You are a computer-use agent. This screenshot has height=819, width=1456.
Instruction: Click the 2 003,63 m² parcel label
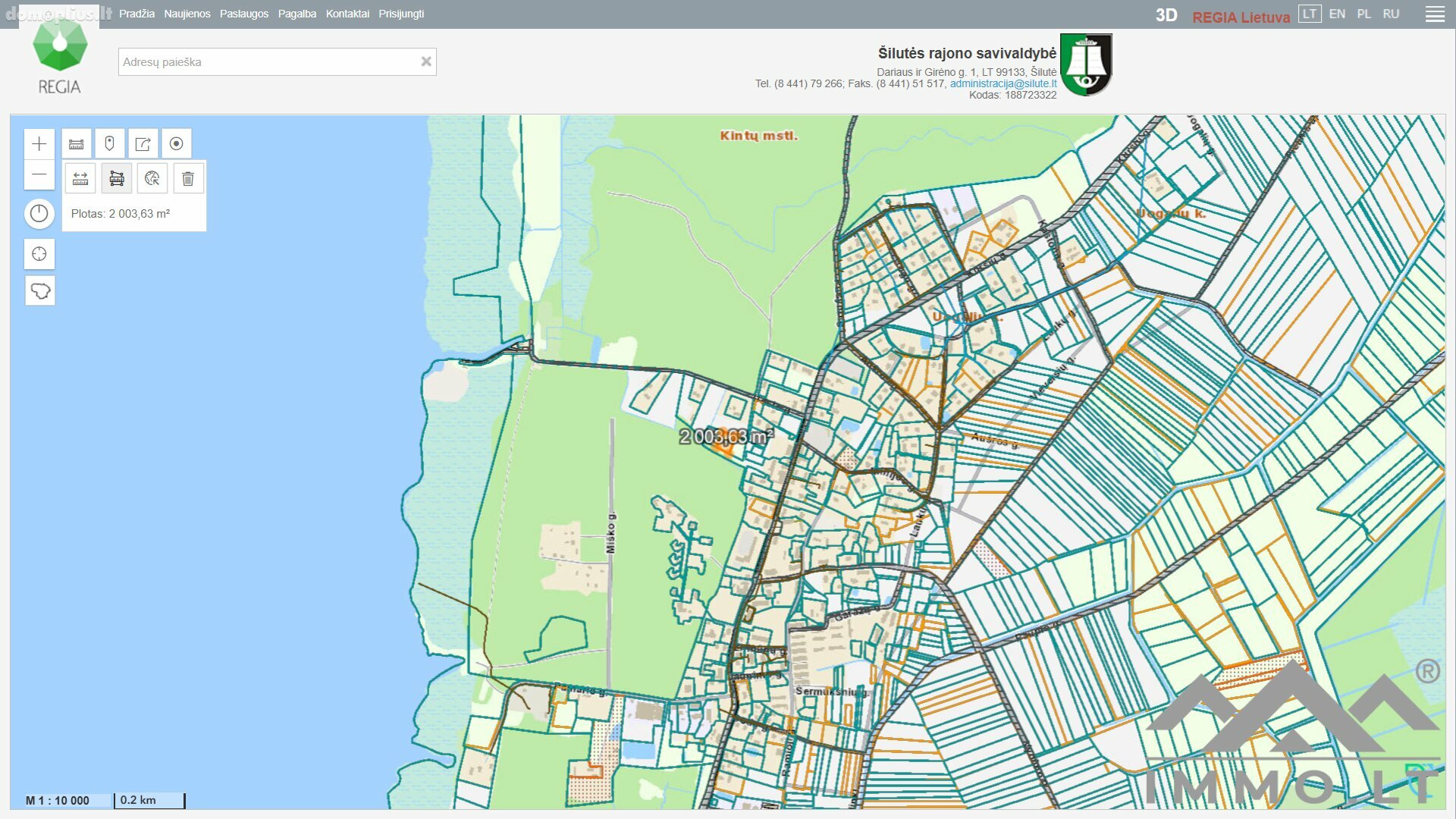pyautogui.click(x=726, y=436)
